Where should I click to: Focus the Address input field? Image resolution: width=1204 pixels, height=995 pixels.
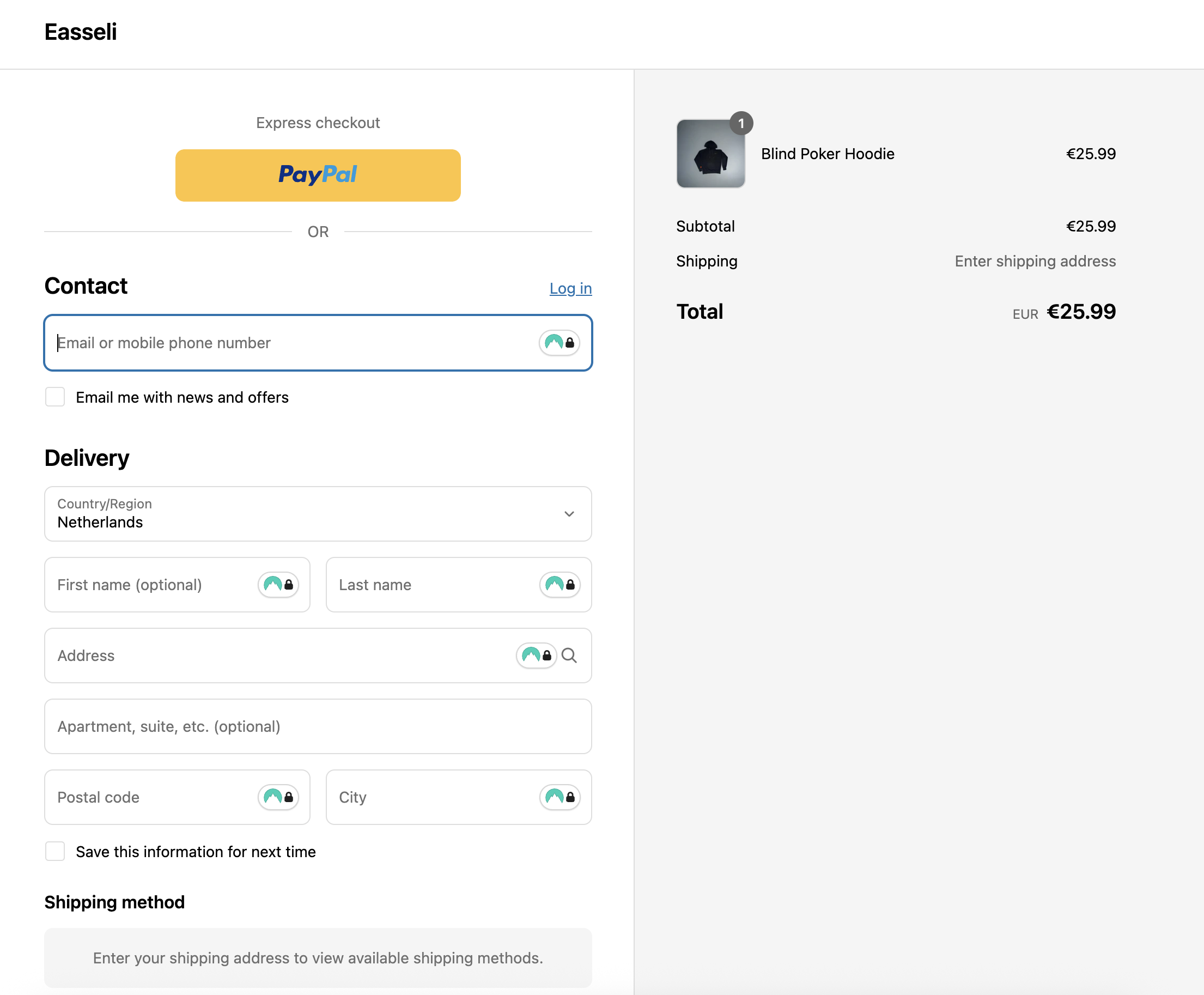318,655
